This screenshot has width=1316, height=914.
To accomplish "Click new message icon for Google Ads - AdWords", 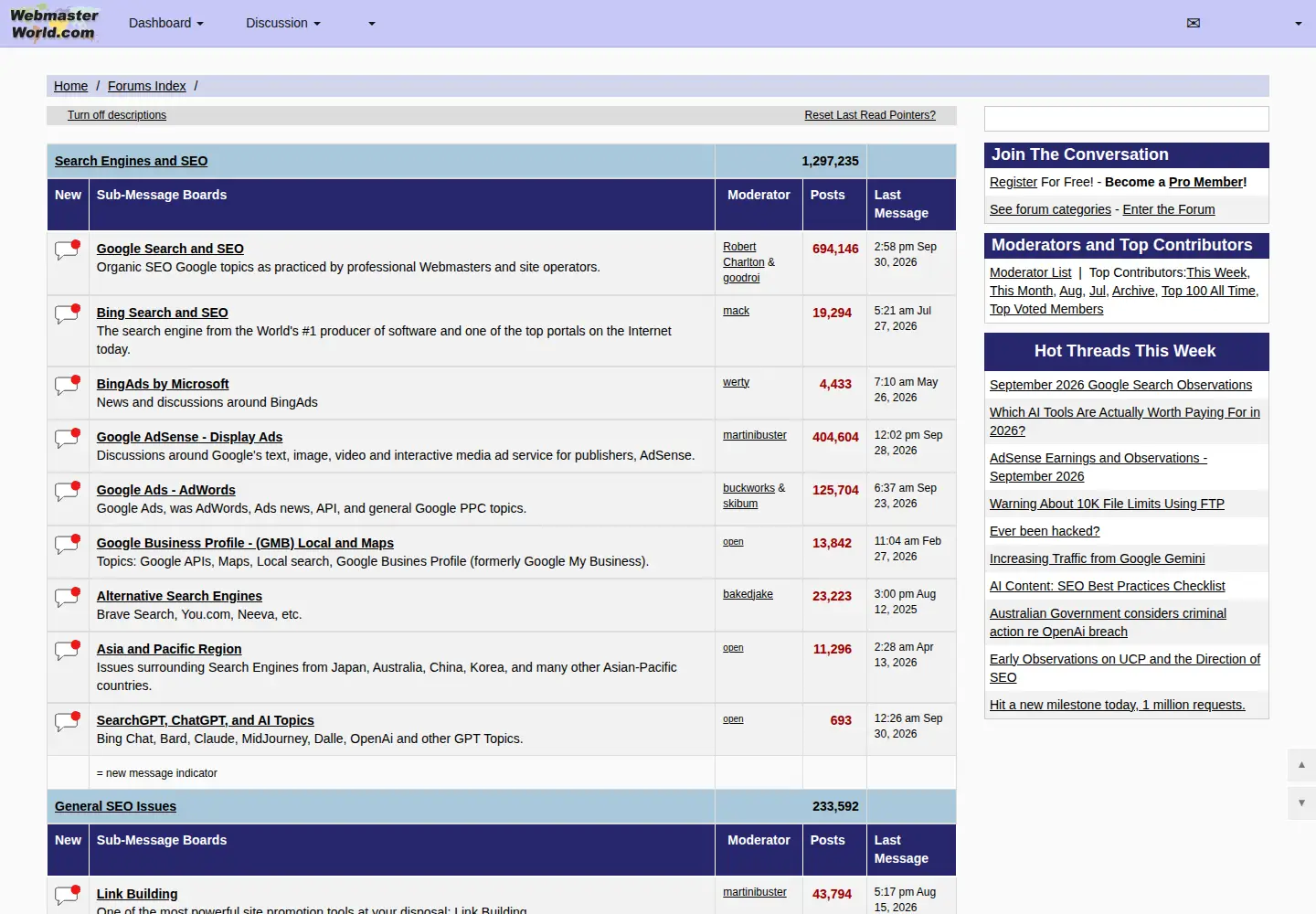I will pos(68,491).
